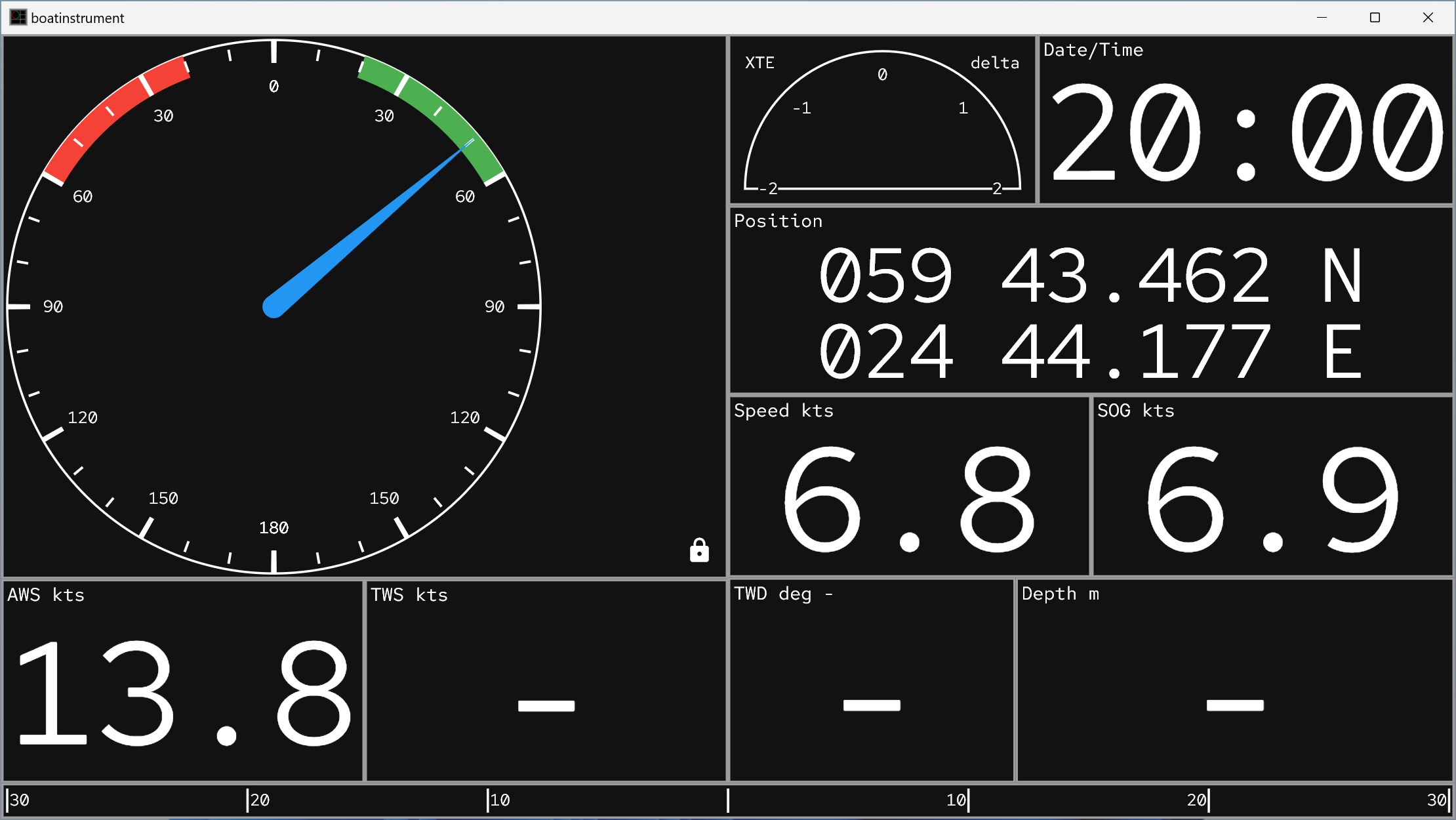Click the boatinstrument app icon in title bar
Viewport: 1456px width, 820px height.
(x=18, y=18)
